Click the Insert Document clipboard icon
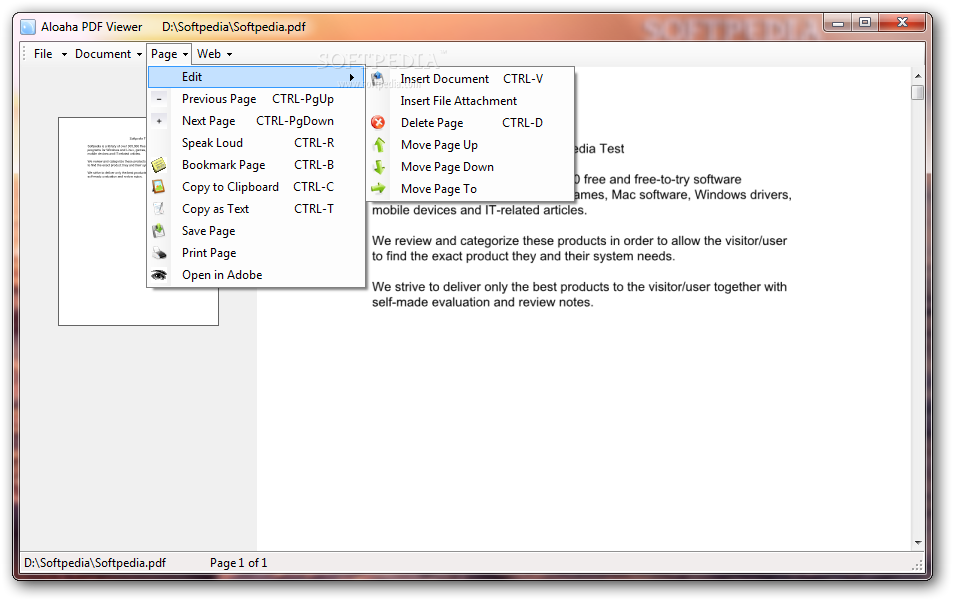 click(x=377, y=79)
